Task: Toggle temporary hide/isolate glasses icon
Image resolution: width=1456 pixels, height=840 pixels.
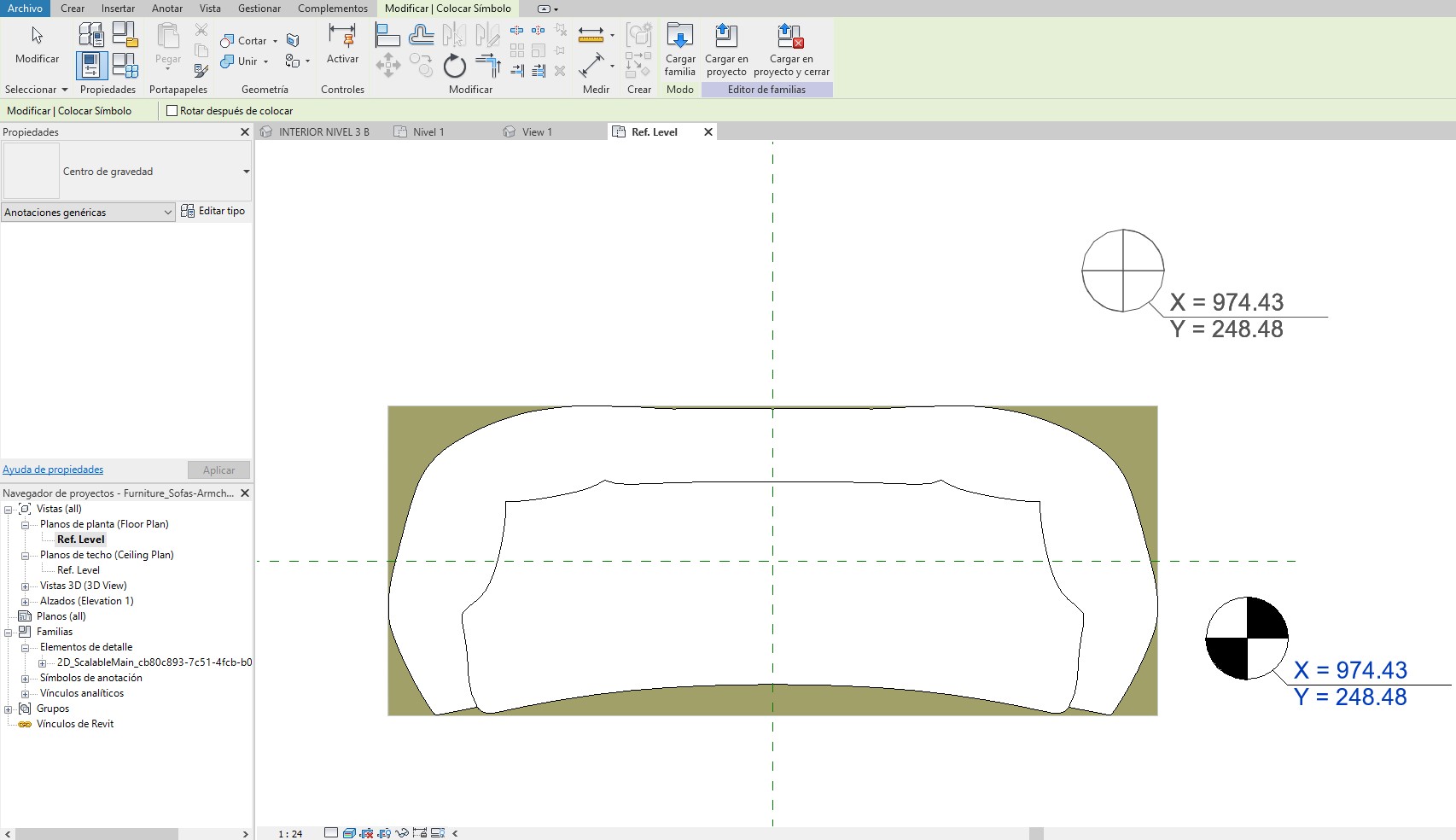Action: pyautogui.click(x=401, y=833)
